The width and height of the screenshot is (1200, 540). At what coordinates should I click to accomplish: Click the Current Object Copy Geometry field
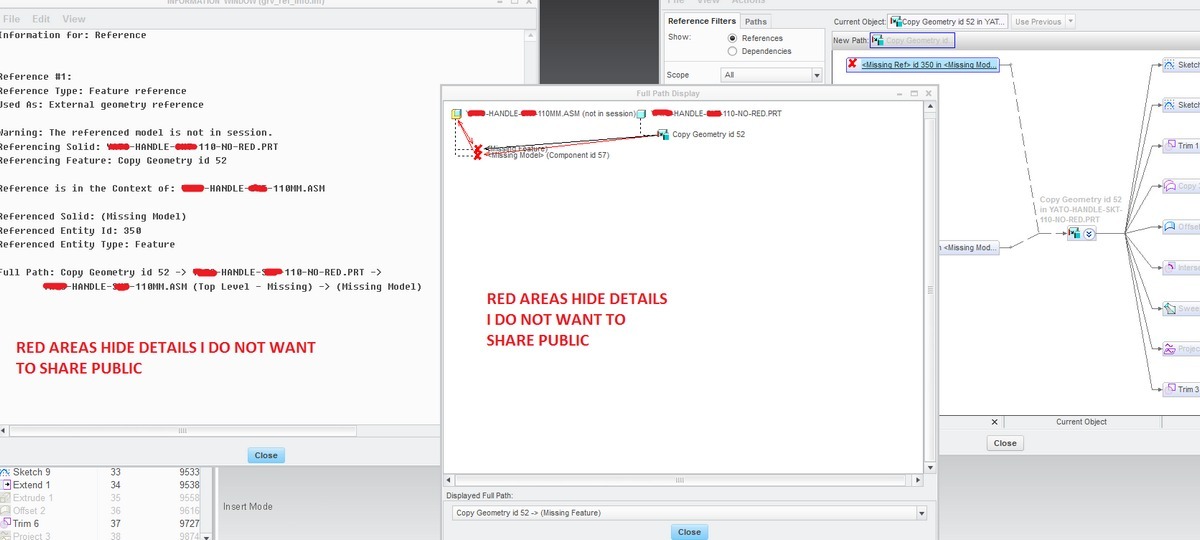(x=948, y=21)
